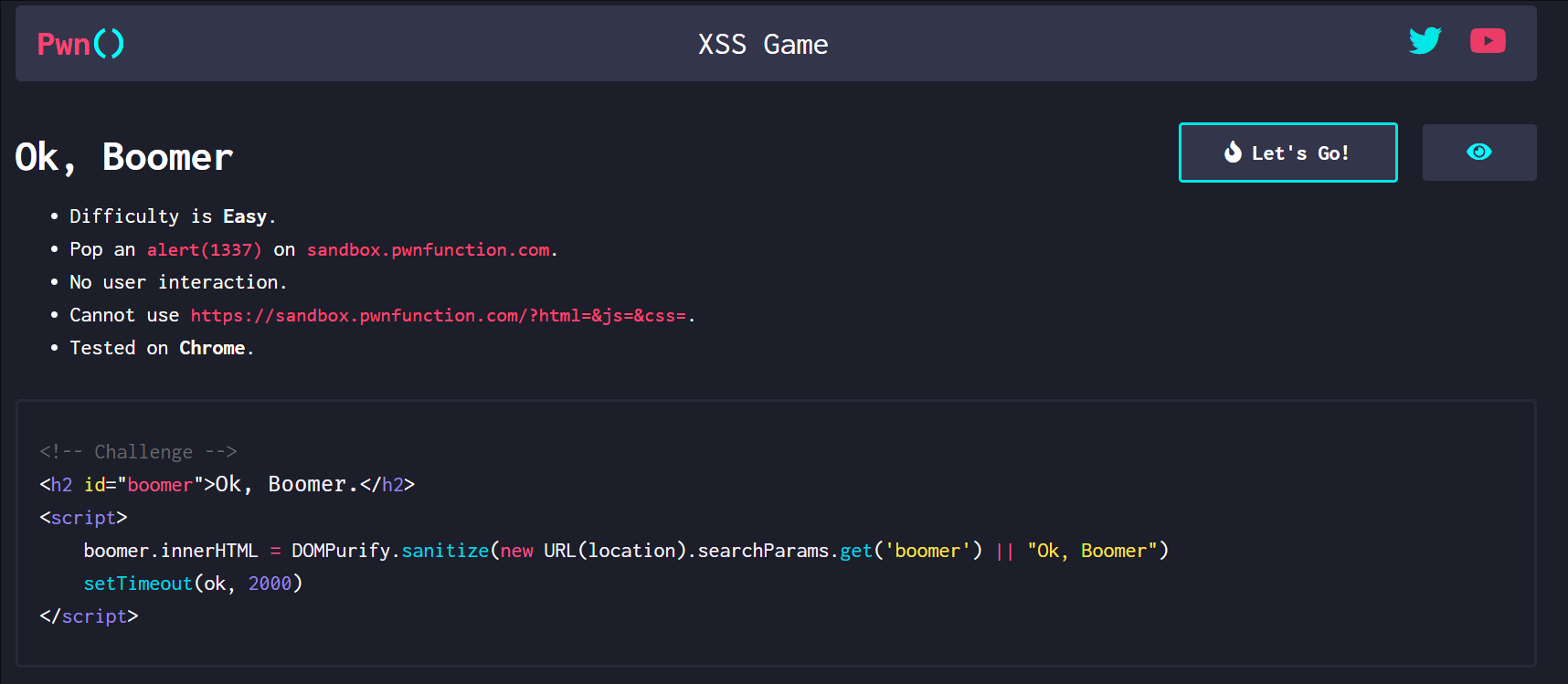
Task: Click the setTimeout line in code block
Action: pyautogui.click(x=193, y=584)
